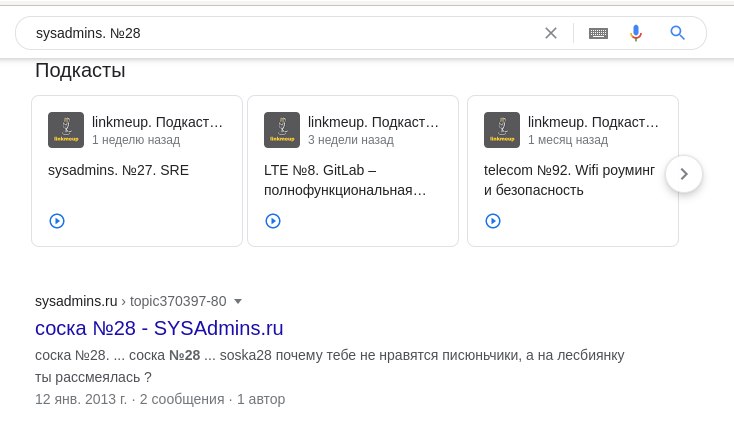Click linkmeup. Подкаст… name on the first card
The height and width of the screenshot is (441, 734).
click(x=157, y=122)
